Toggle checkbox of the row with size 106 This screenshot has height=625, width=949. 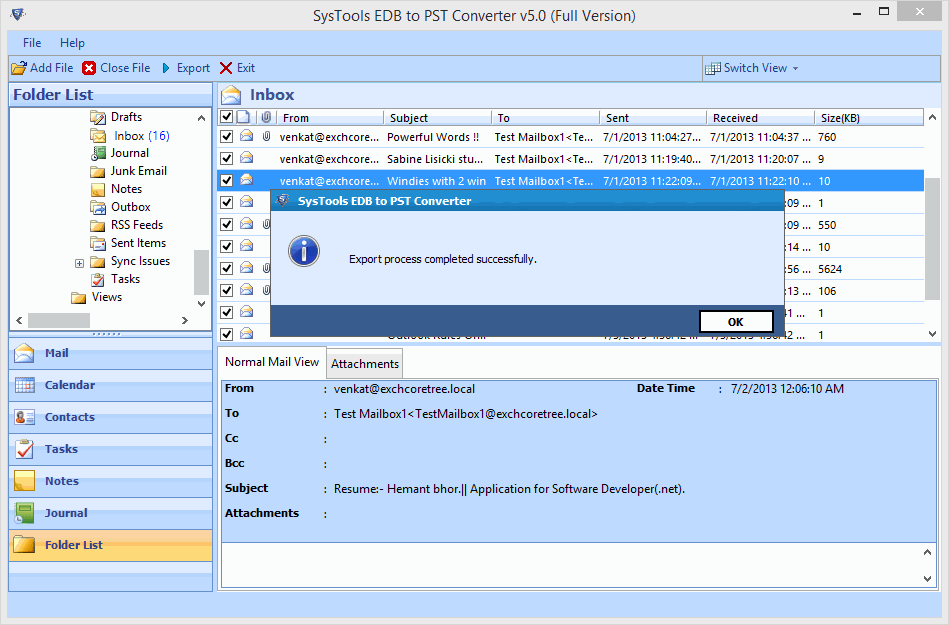(226, 290)
